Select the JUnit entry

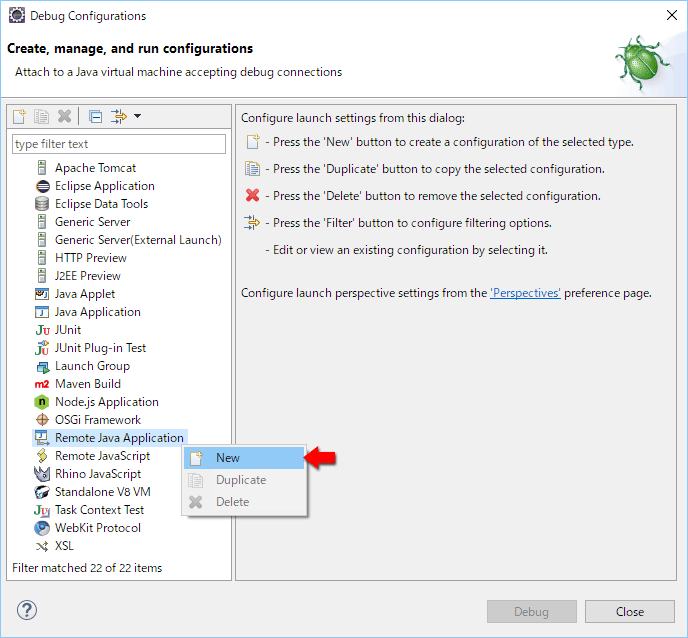pos(68,330)
